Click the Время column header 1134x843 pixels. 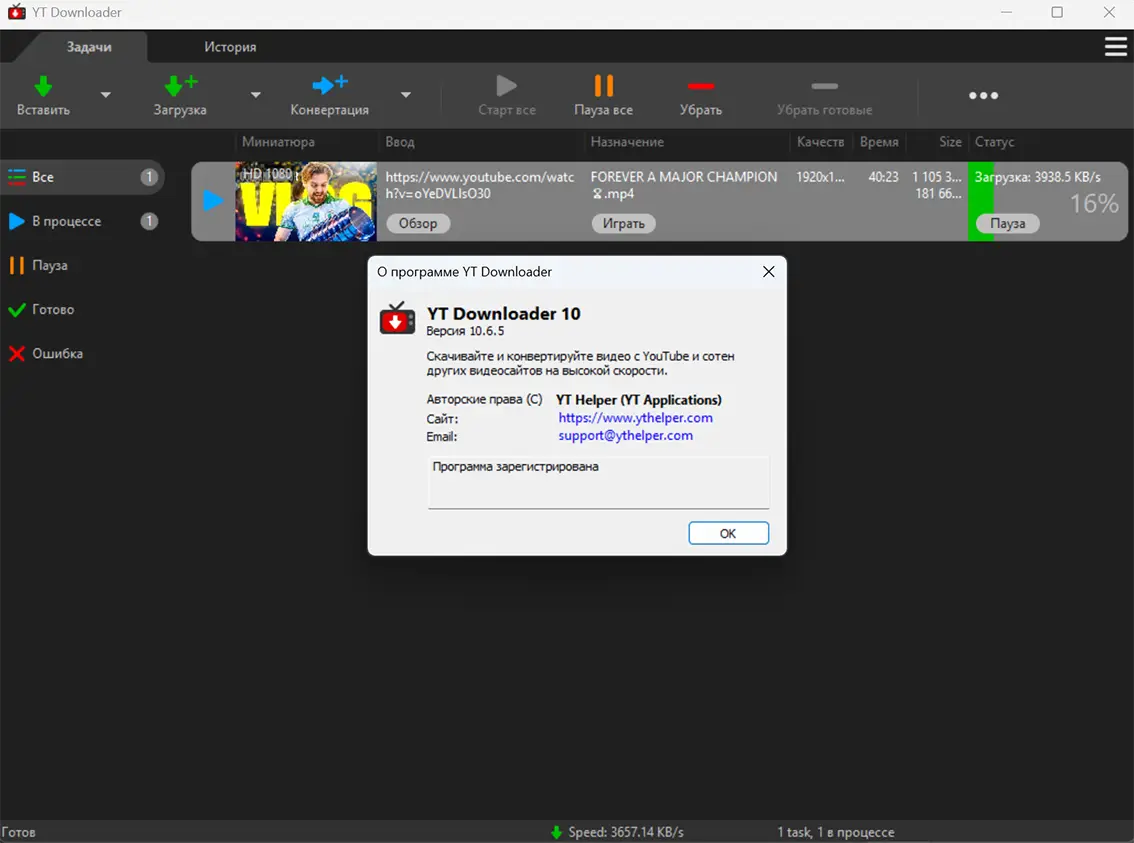pyautogui.click(x=879, y=142)
